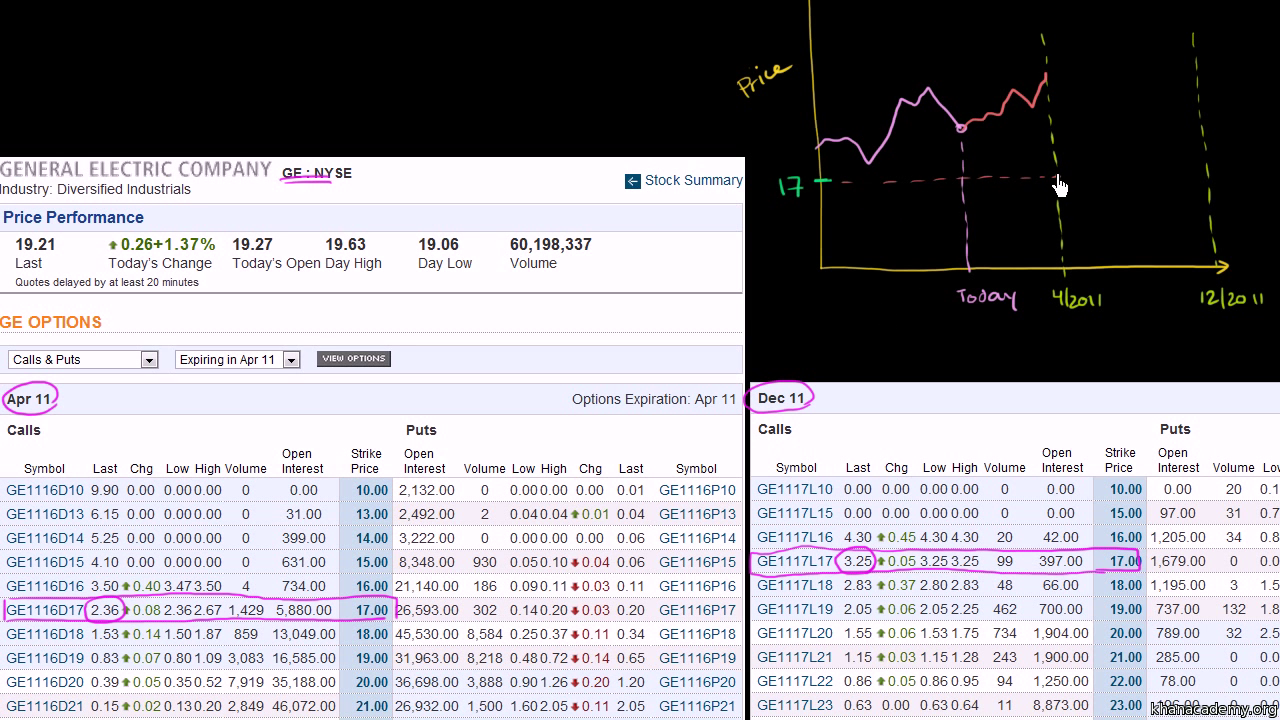
Task: Open the GE1116P15 put symbol link
Action: click(697, 562)
